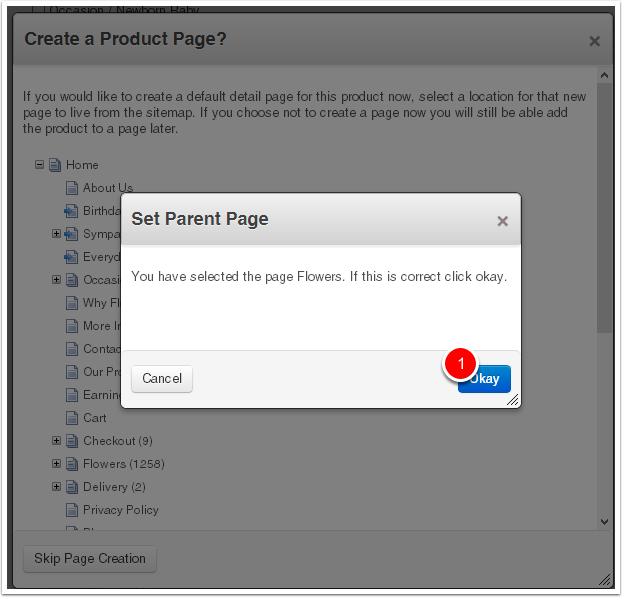The width and height of the screenshot is (622, 597).
Task: Expand the Flowers (1258) tree node
Action: click(57, 464)
